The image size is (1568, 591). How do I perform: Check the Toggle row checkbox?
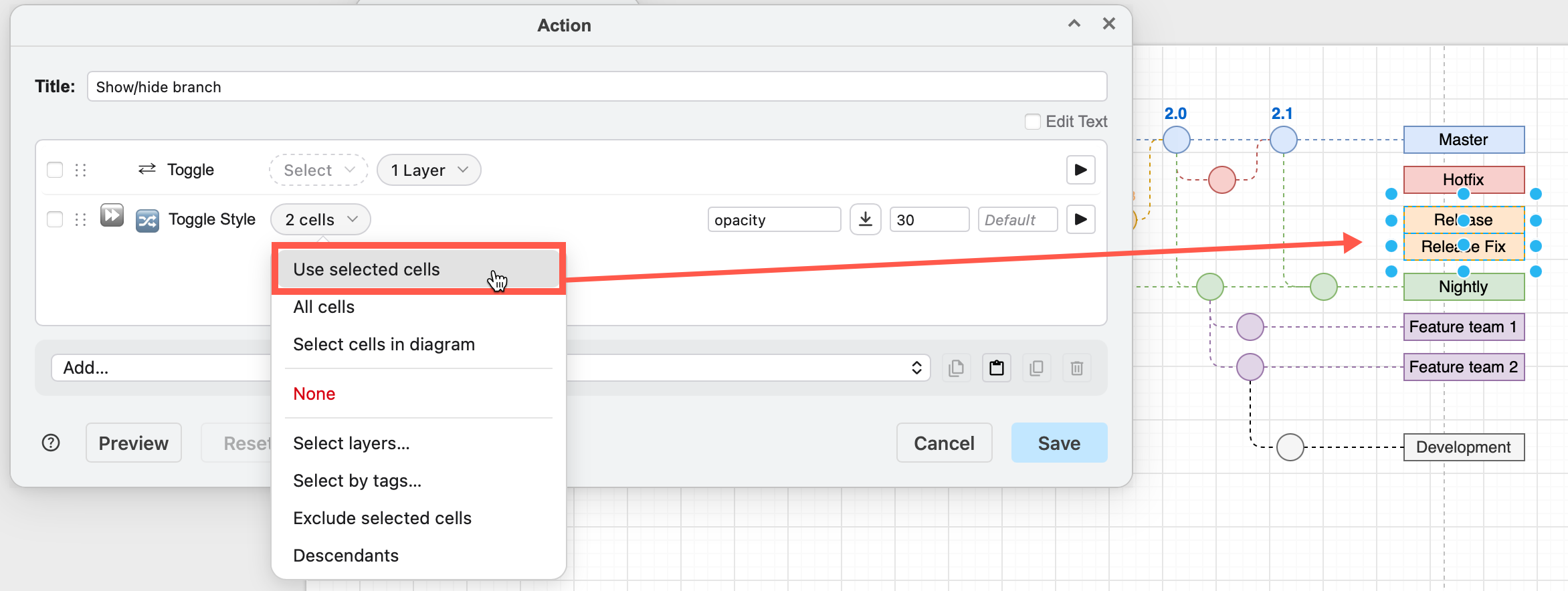point(55,170)
